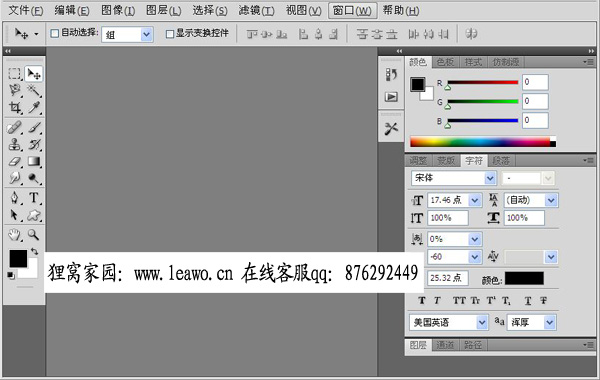600x380 pixels.
Task: Open the 窗口(W) menu
Action: pyautogui.click(x=352, y=10)
